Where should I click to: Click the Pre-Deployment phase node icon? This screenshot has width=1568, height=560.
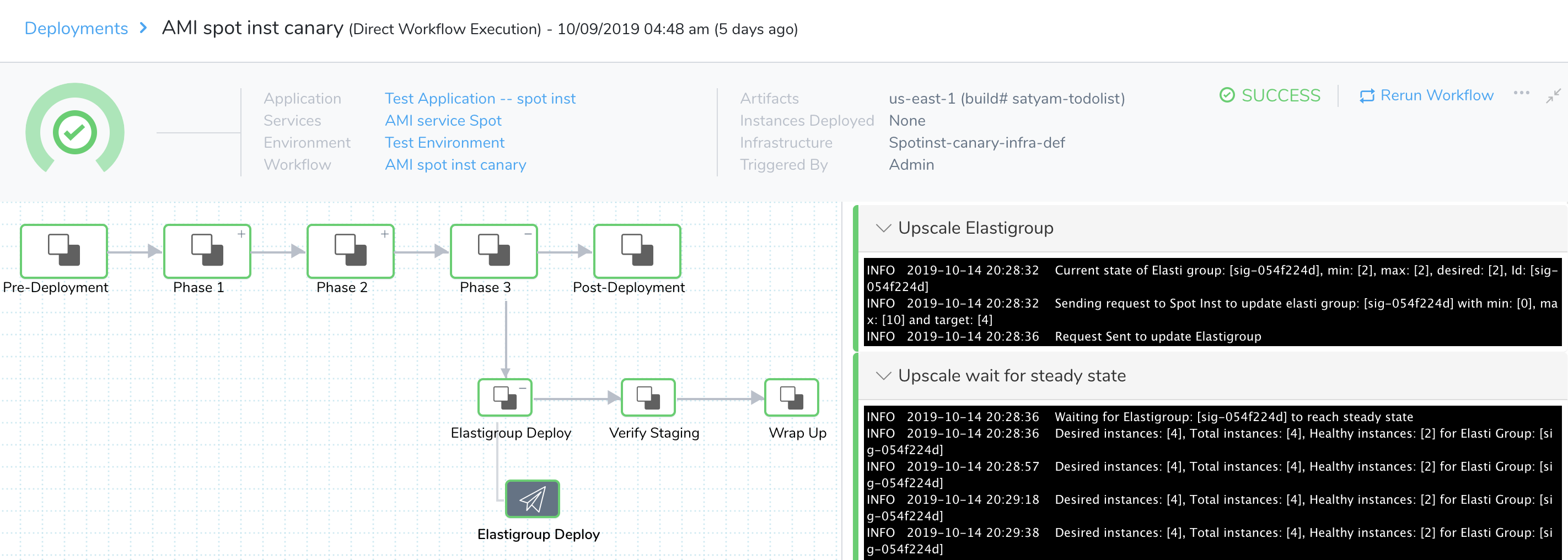tap(64, 251)
